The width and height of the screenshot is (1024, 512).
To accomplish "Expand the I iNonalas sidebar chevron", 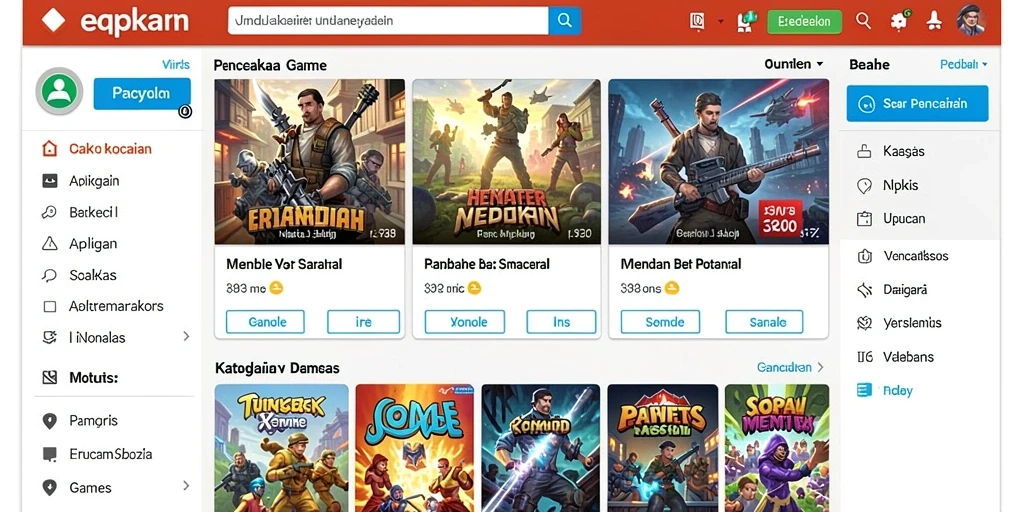I will pos(186,336).
